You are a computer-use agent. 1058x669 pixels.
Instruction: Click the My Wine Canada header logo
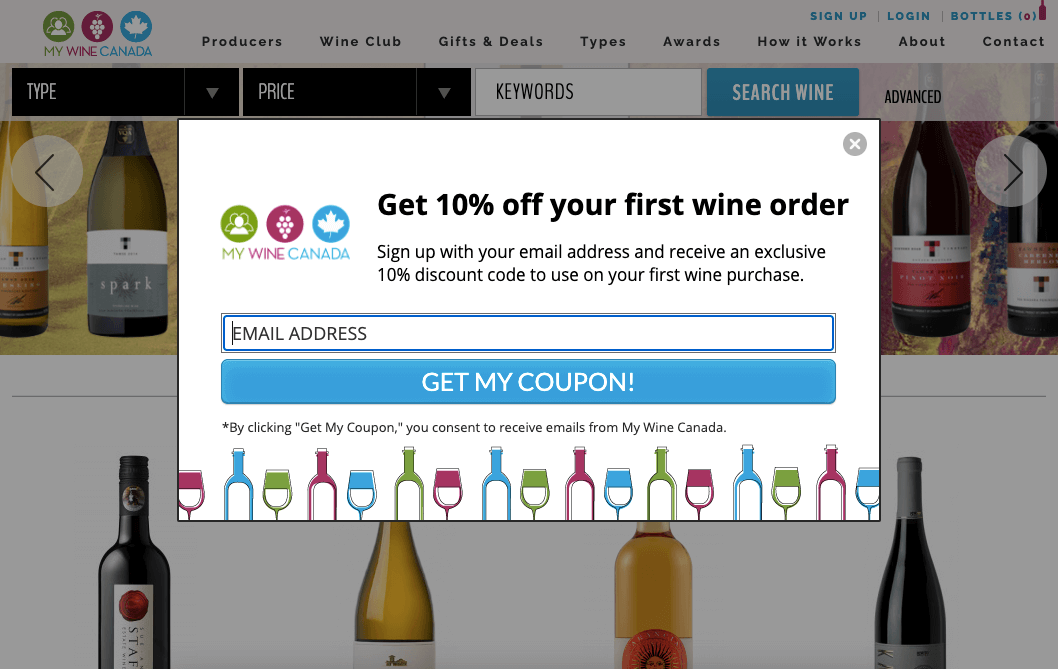click(x=97, y=34)
